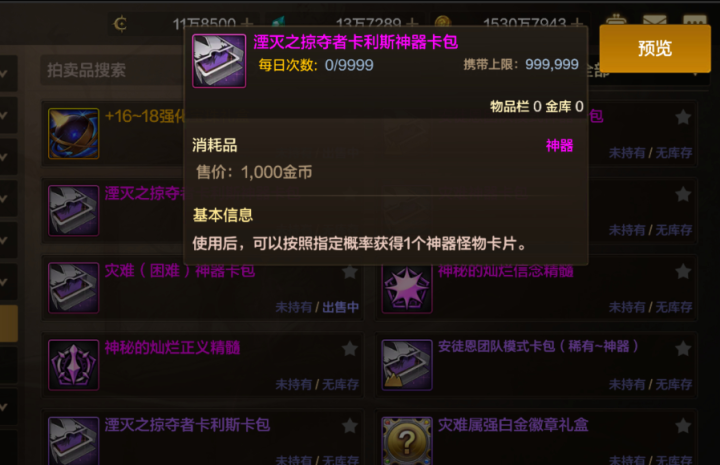
Task: Expand the second left sidebar category chevron
Action: coord(4,115)
